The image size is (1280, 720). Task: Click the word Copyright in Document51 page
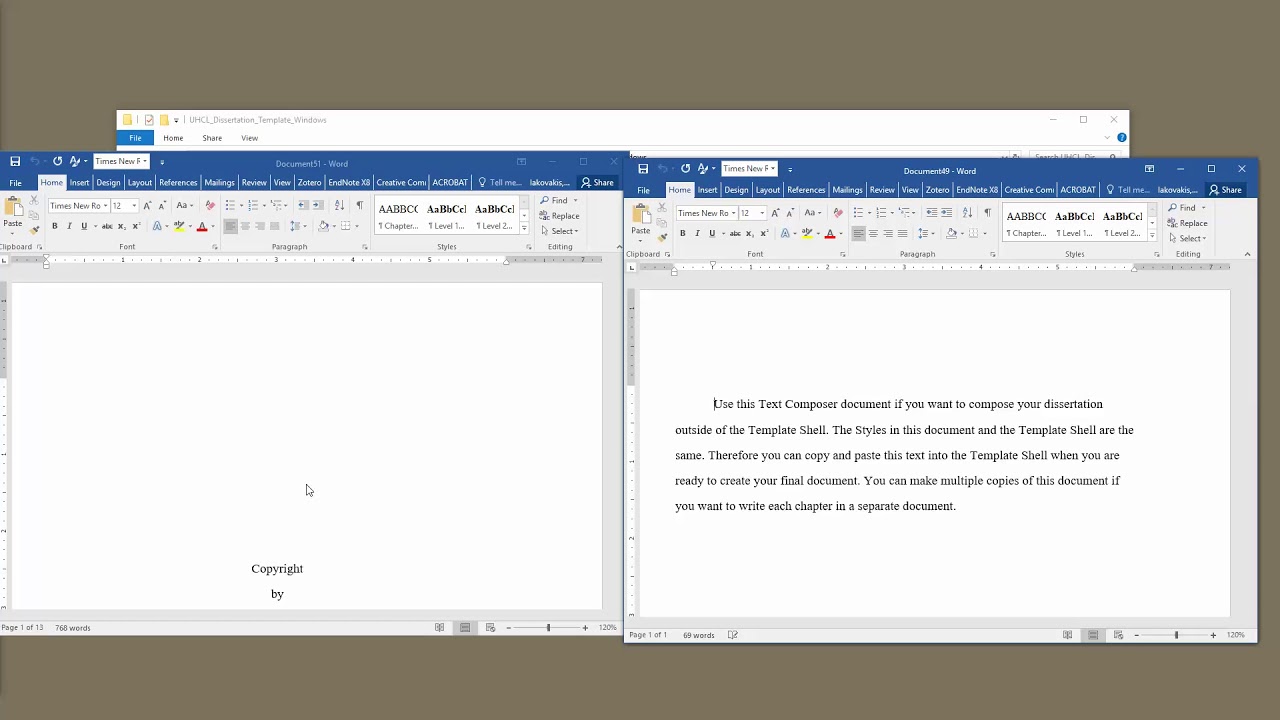click(277, 569)
